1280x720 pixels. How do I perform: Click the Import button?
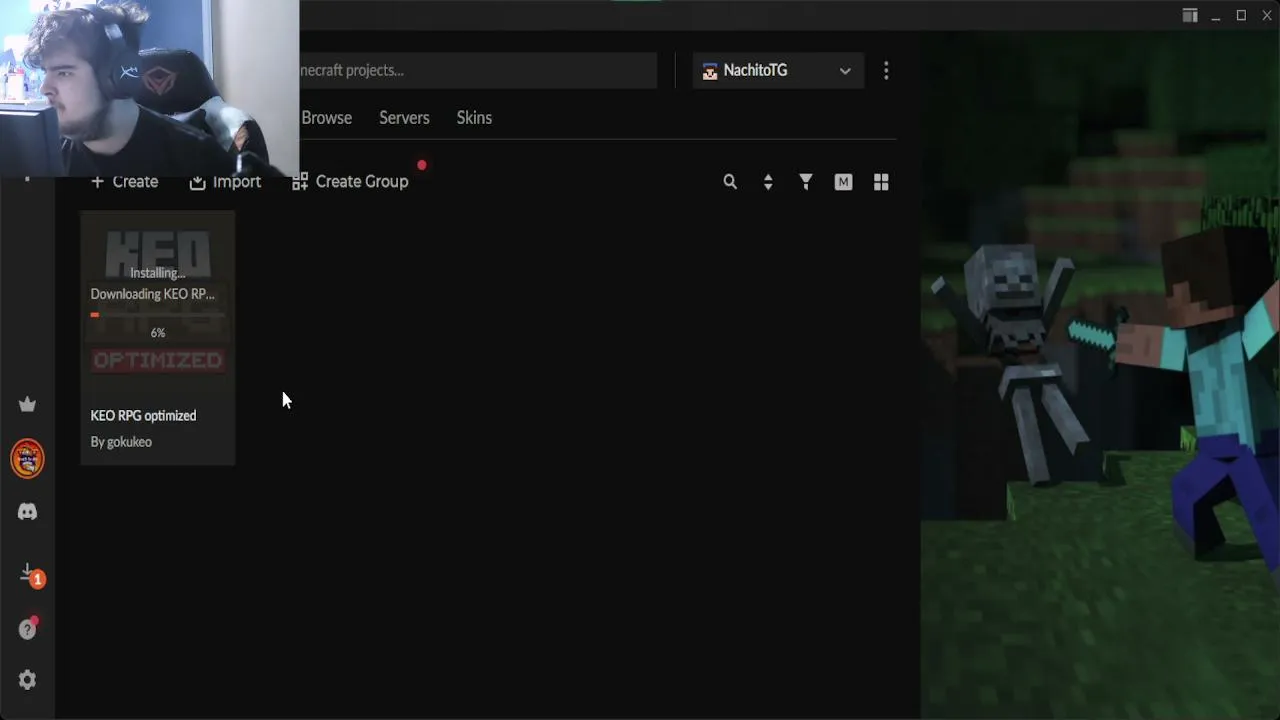225,182
